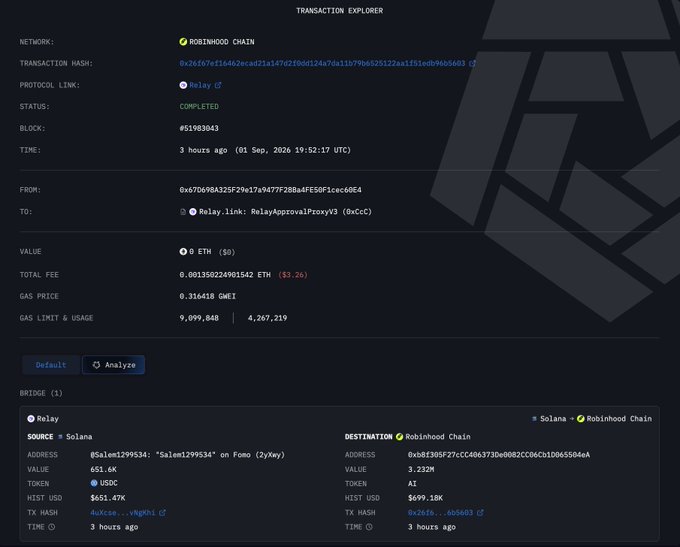The image size is (680, 547).
Task: Click total fee 0.001350224901542 ETH
Action: point(225,275)
